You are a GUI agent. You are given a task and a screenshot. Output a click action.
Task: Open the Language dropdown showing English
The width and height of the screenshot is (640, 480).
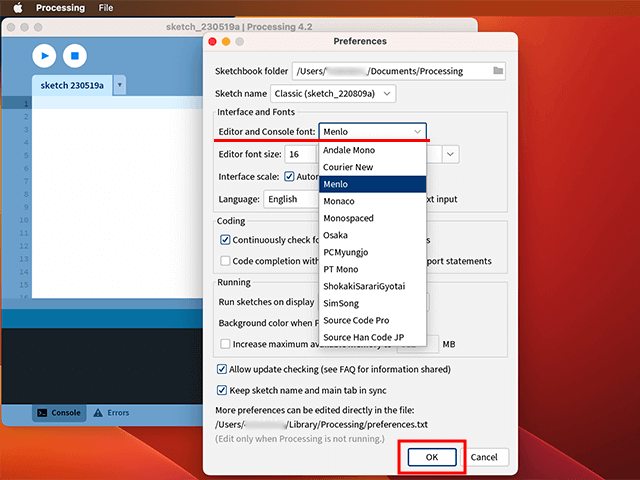pos(291,199)
